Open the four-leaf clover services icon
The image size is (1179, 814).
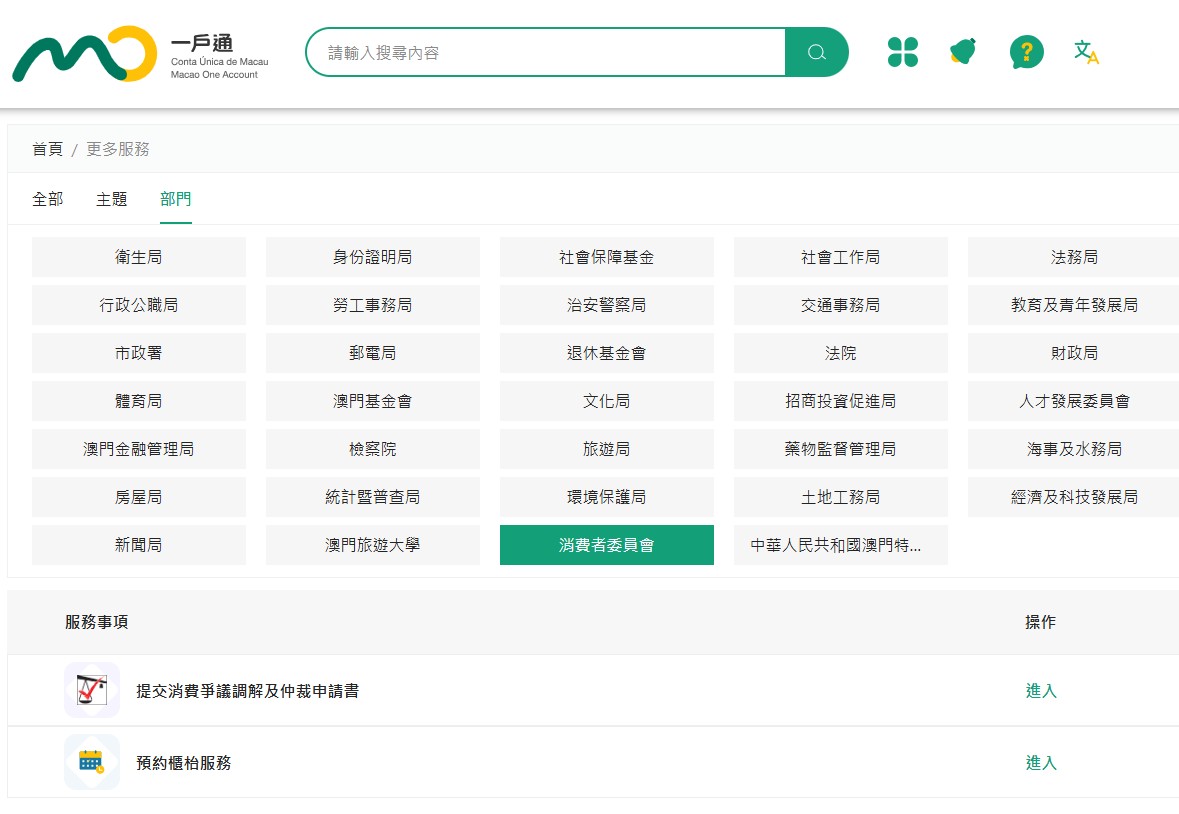pyautogui.click(x=902, y=52)
